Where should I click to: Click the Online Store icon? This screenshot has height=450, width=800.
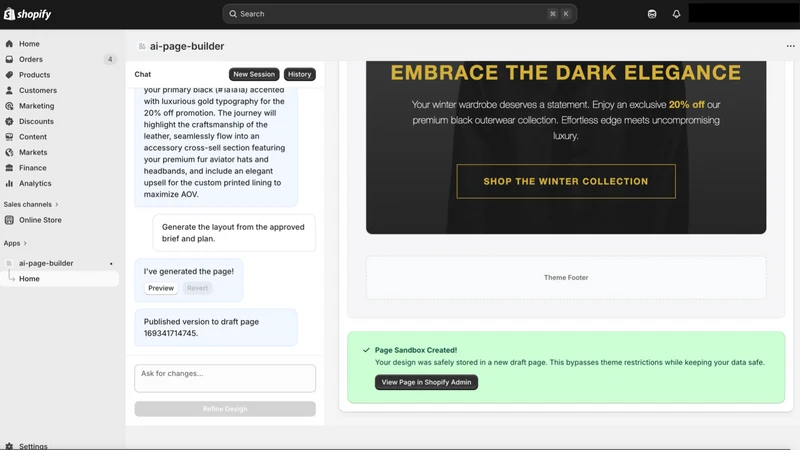coord(9,220)
